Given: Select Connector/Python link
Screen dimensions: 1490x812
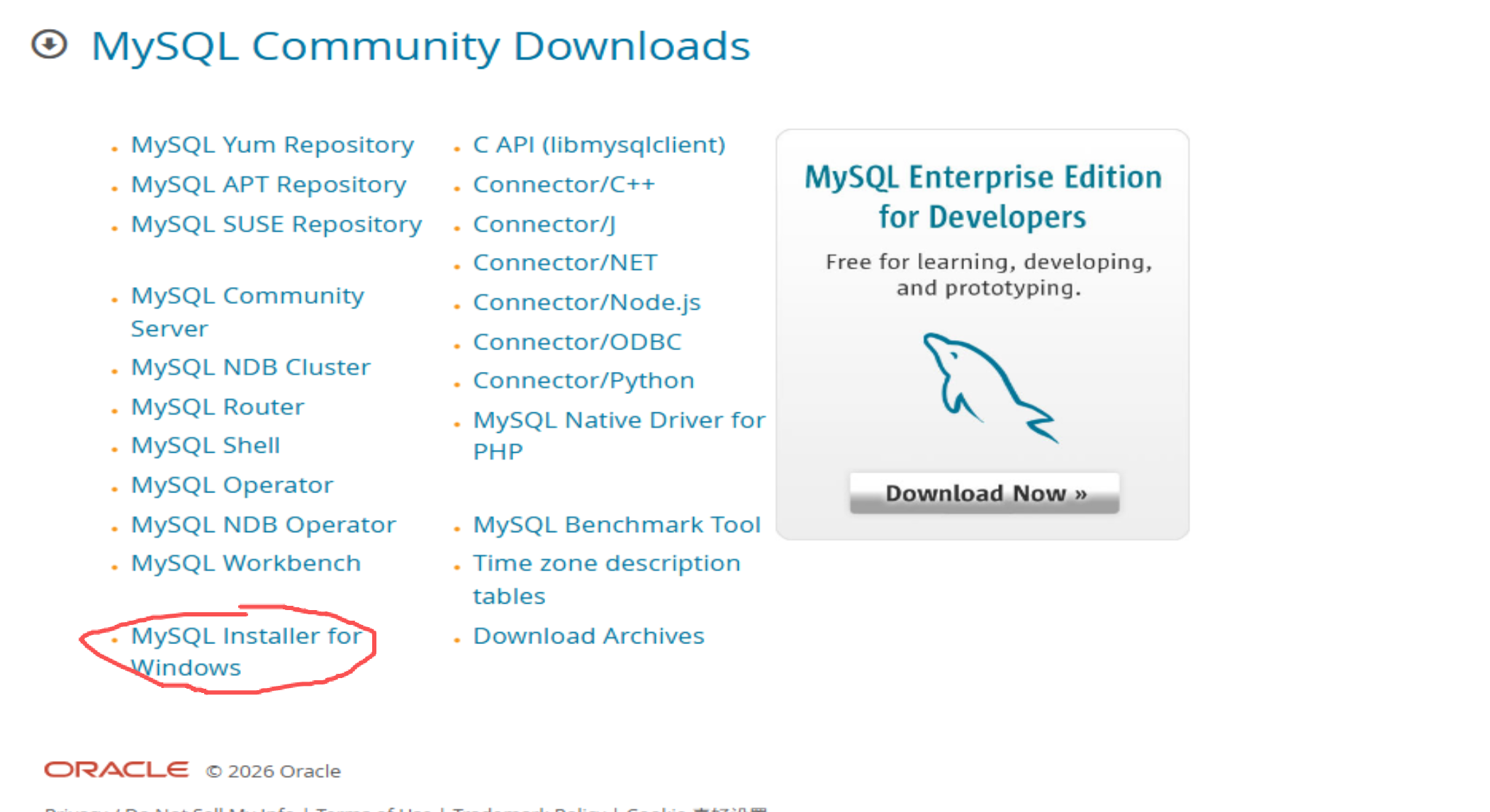Looking at the screenshot, I should (x=583, y=381).
